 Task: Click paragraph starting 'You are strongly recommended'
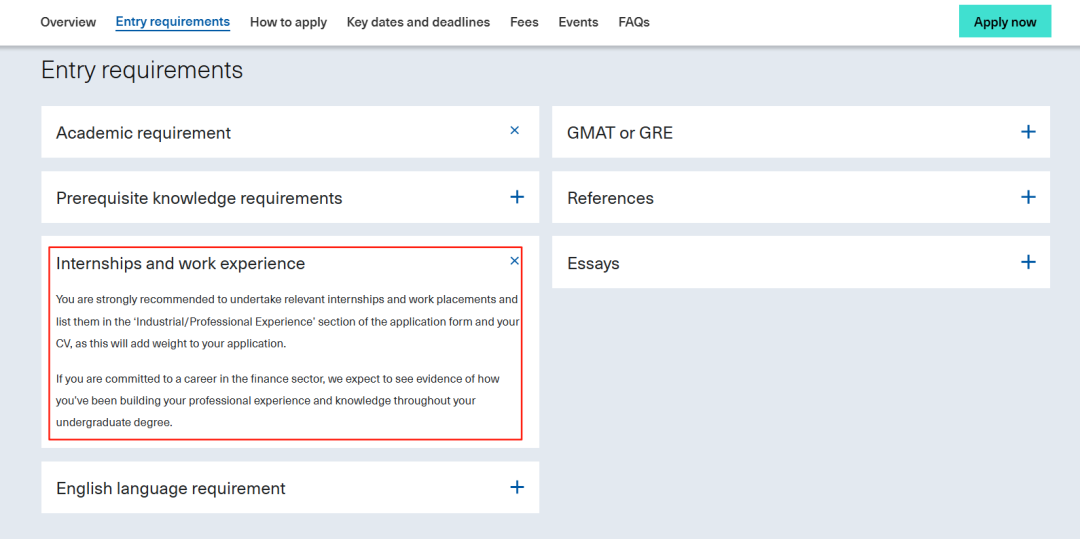[288, 321]
